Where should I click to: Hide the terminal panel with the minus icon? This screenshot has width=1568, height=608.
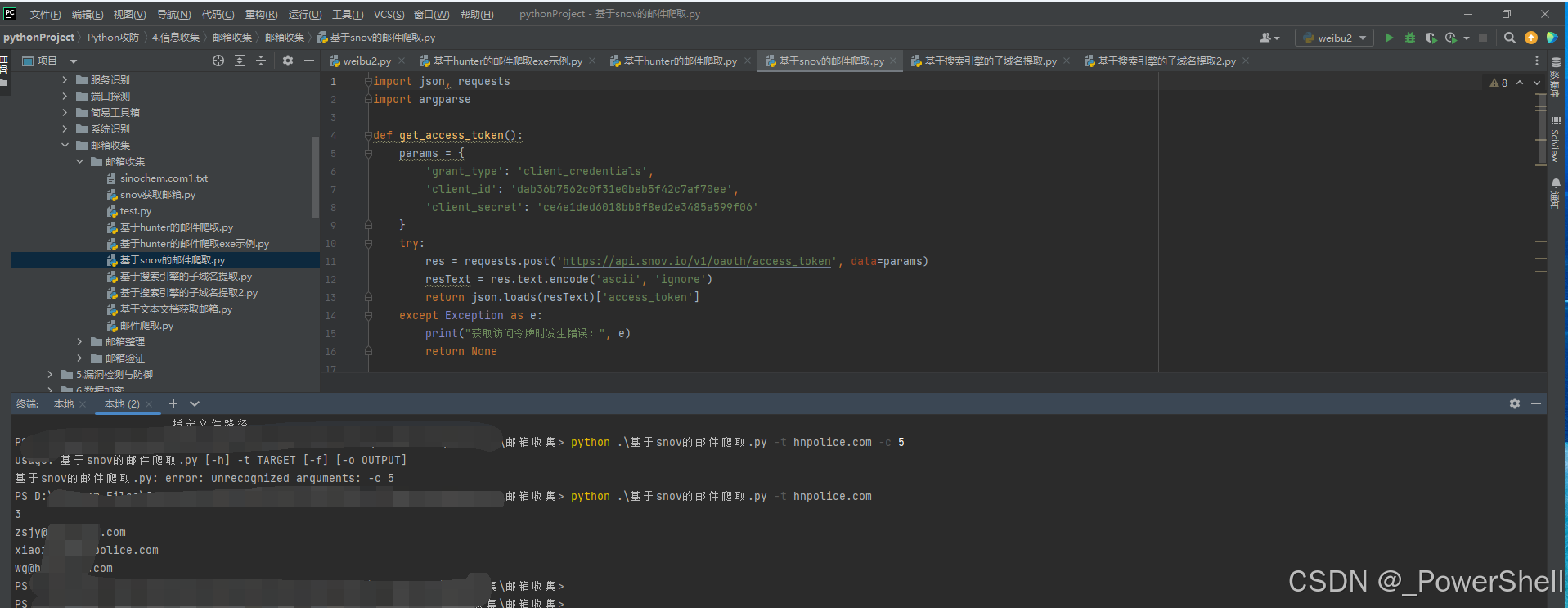point(1536,403)
